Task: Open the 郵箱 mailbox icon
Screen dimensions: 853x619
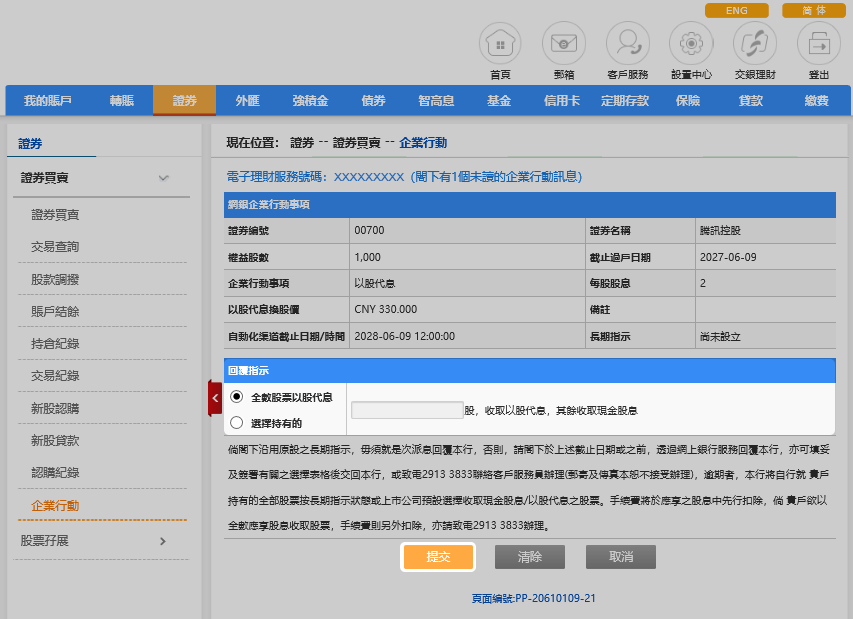Action: (563, 44)
